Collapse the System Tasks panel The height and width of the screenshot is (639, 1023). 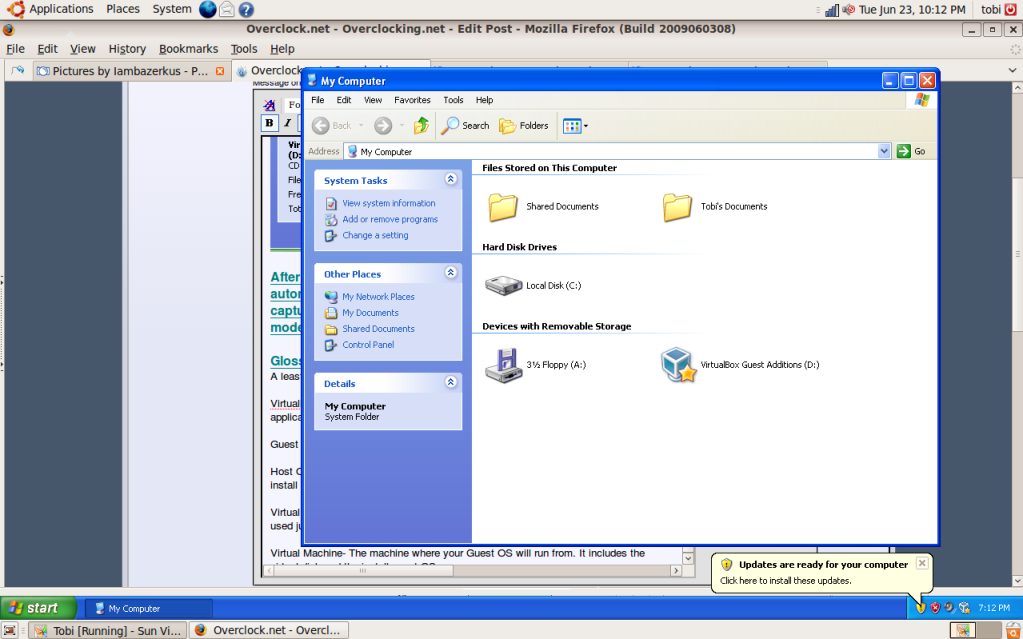(x=451, y=180)
